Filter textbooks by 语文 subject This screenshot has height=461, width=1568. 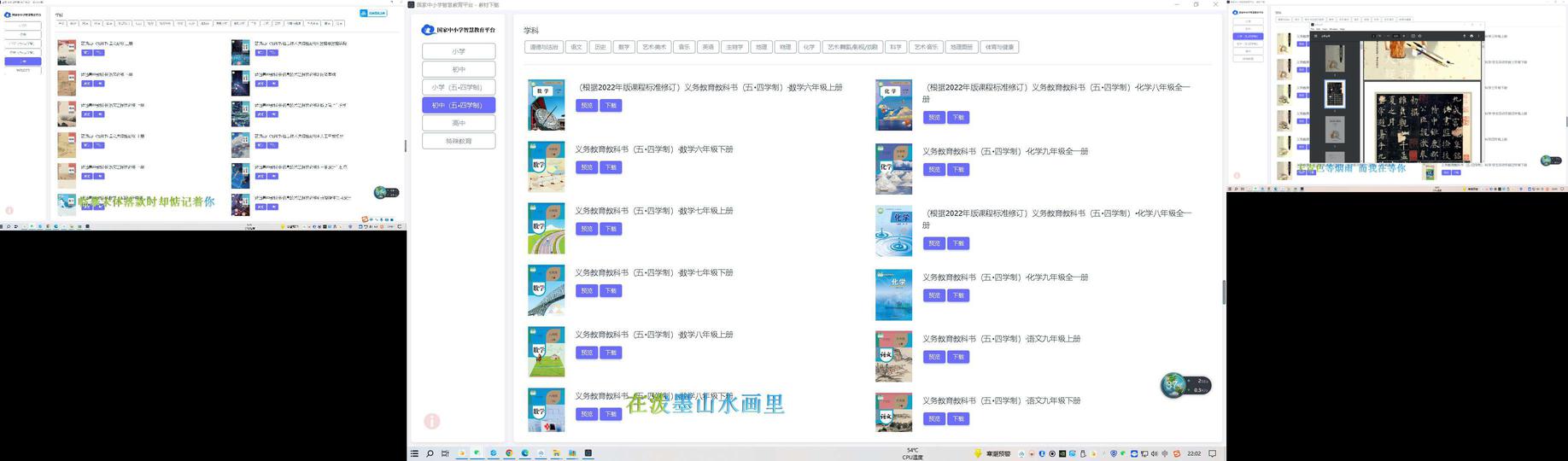pos(576,47)
